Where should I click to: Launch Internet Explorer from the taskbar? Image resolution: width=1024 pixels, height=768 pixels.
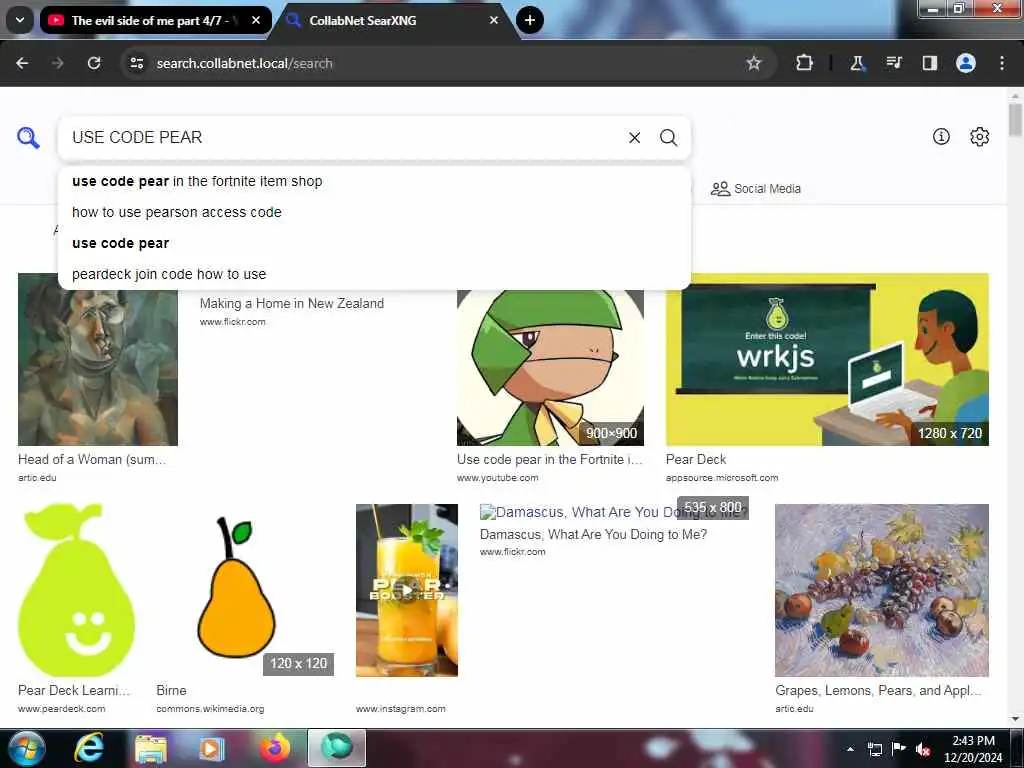tap(89, 748)
